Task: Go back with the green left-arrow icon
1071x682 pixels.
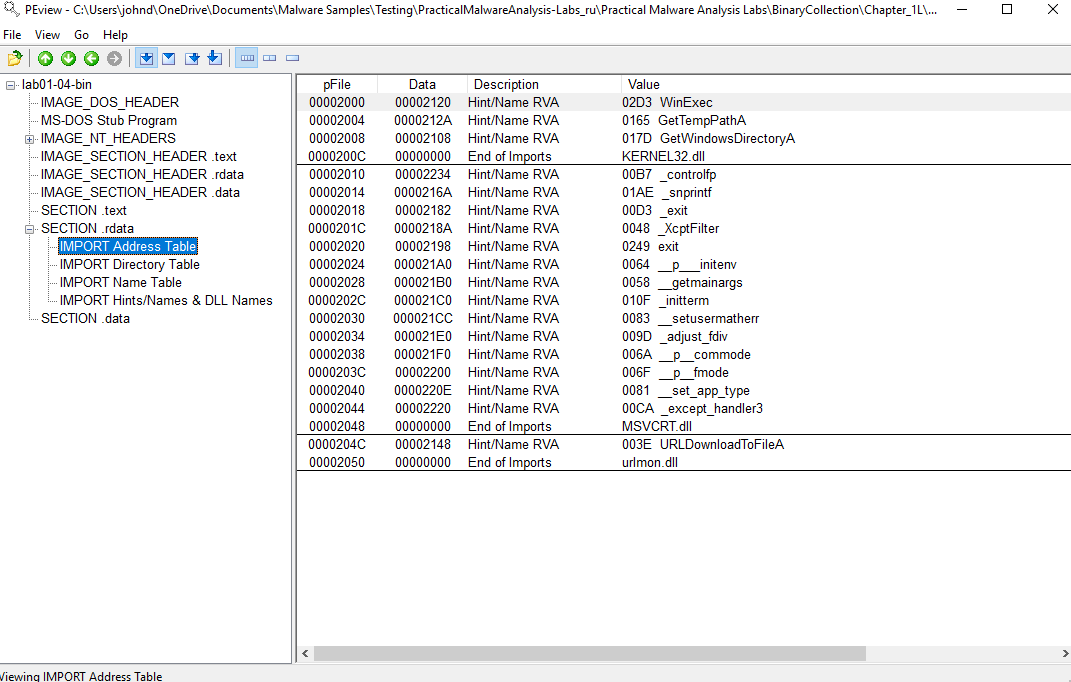Action: click(91, 58)
